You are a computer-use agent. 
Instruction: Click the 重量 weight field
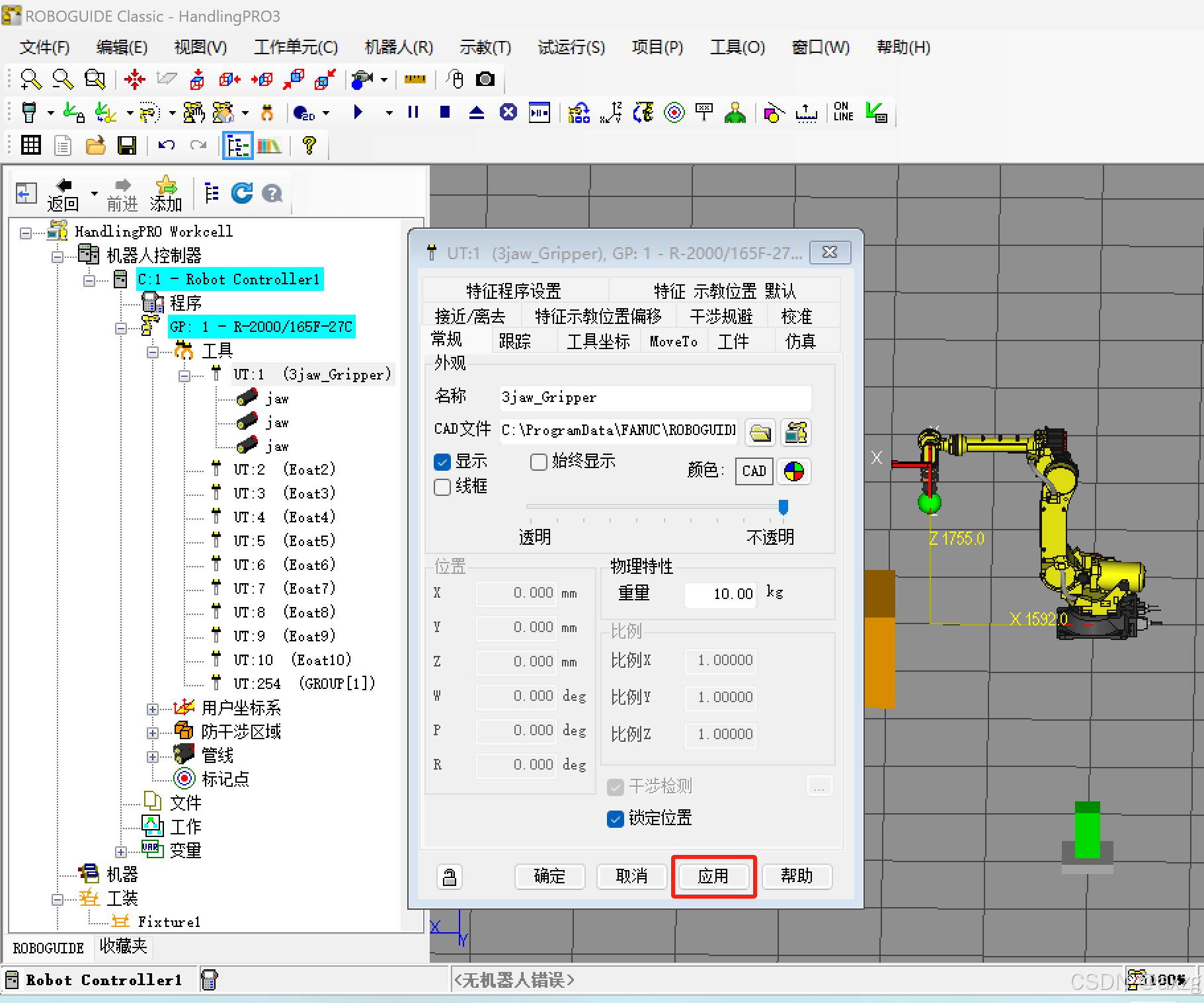[720, 594]
